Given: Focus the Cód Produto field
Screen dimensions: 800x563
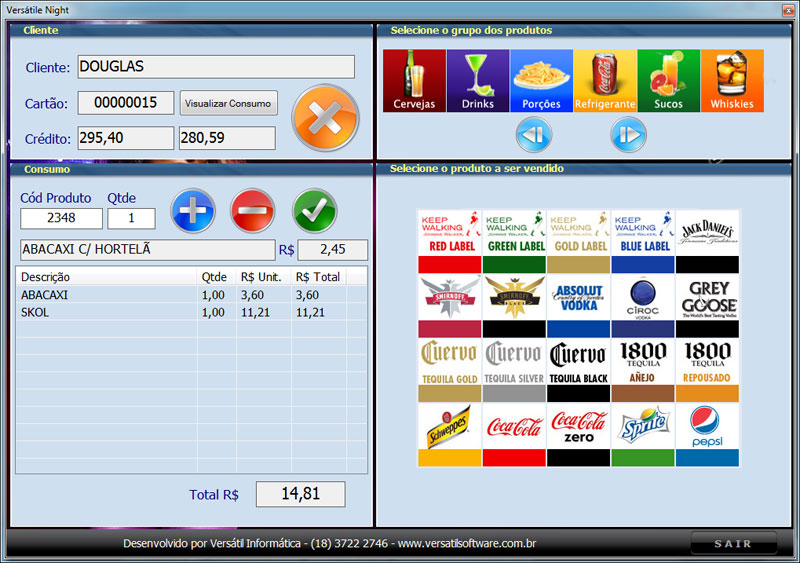Looking at the screenshot, I should point(61,218).
